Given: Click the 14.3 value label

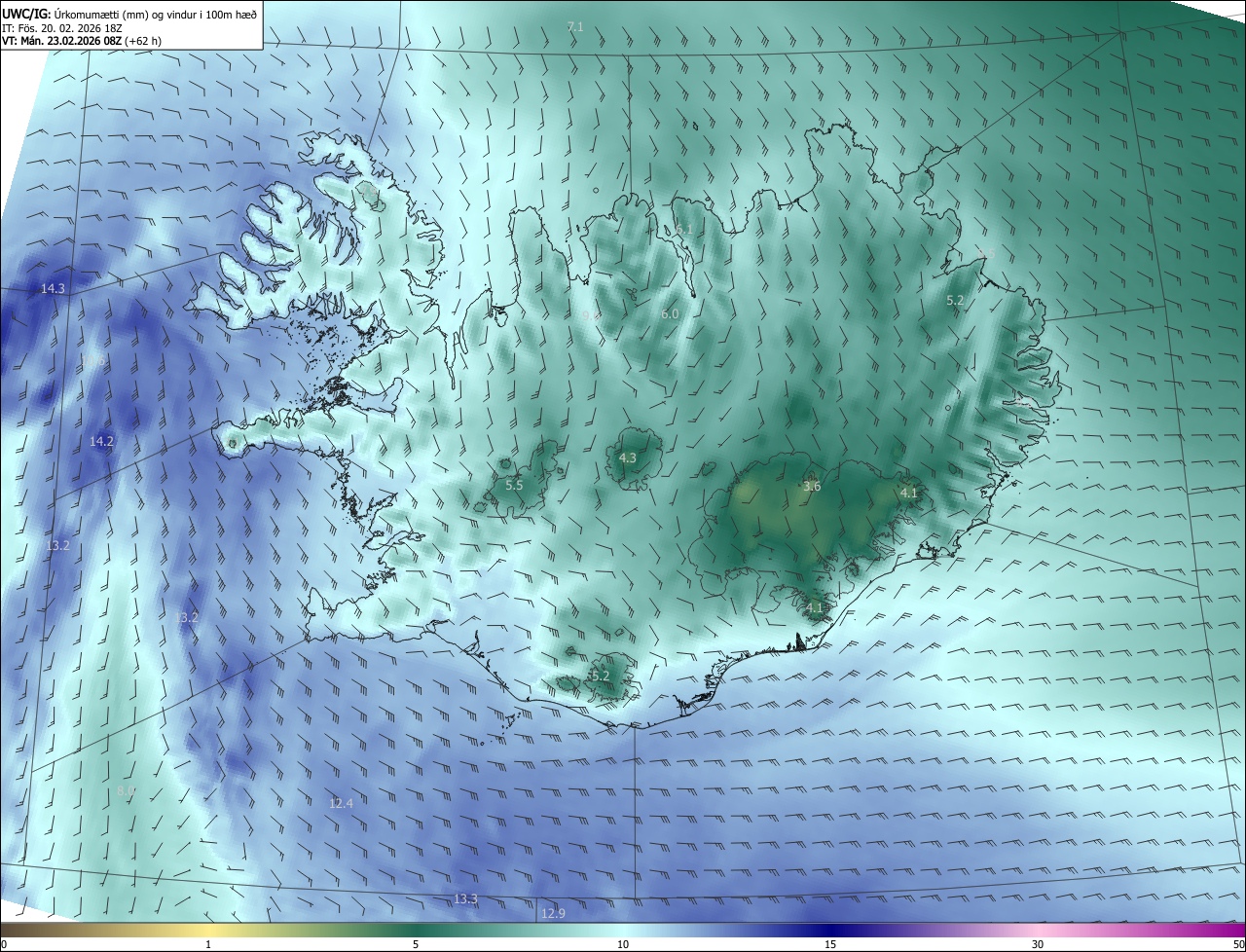Looking at the screenshot, I should pyautogui.click(x=53, y=289).
